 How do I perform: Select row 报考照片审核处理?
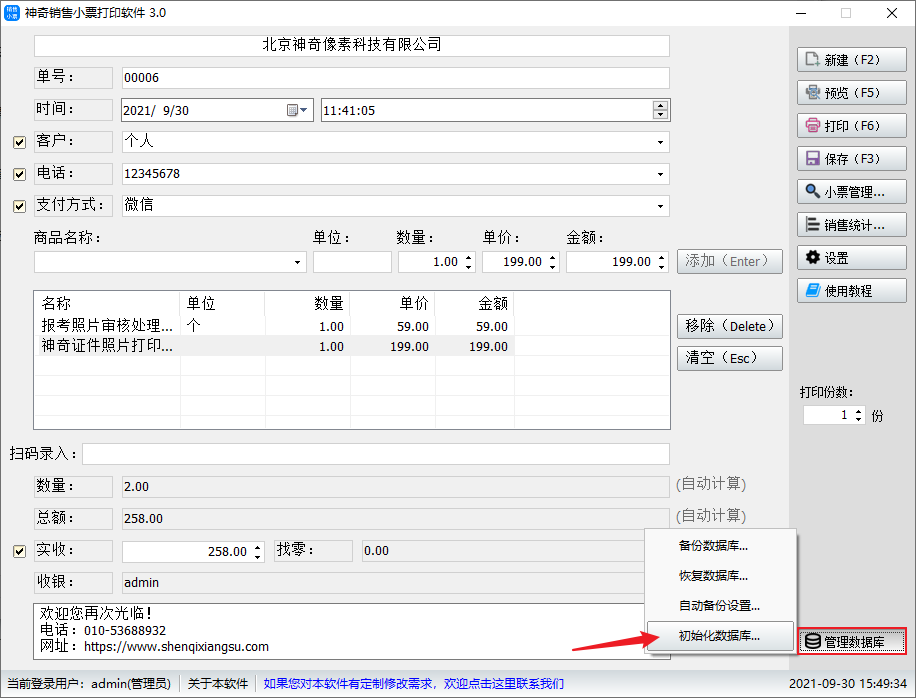275,326
